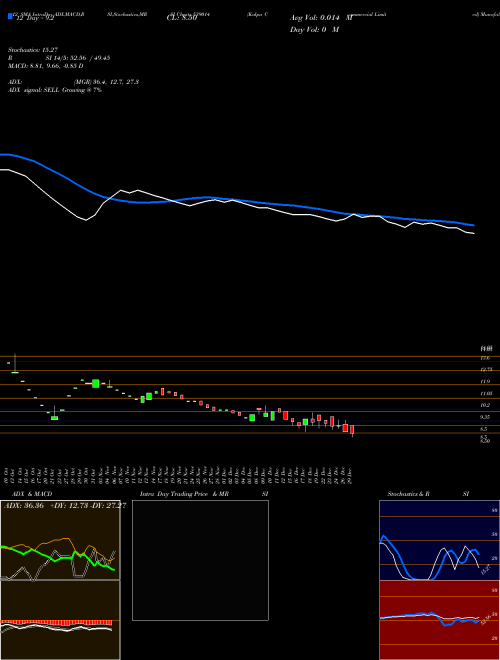Click the red MACD histogram bars

pos(56,623)
